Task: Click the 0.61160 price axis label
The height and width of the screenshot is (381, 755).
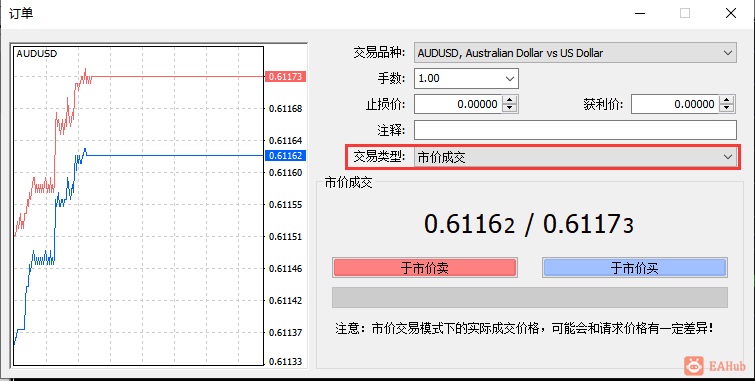Action: tap(286, 172)
